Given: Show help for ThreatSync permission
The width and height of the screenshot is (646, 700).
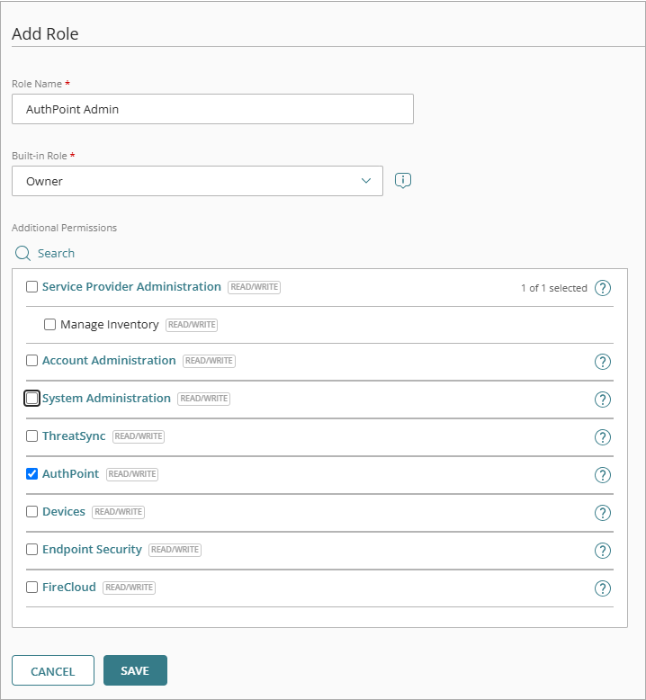Looking at the screenshot, I should 602,437.
